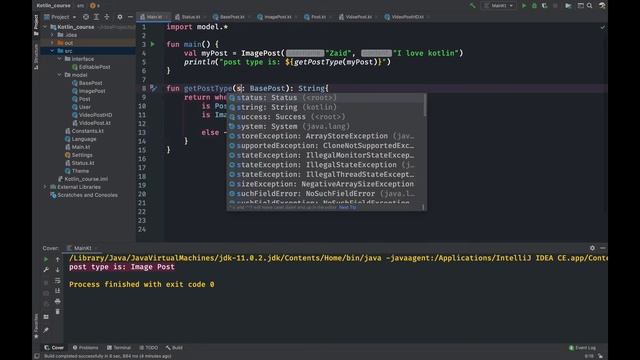Open bottom tool window settings gear
Image resolution: width=640 pixels, height=360 pixels.
tap(592, 248)
